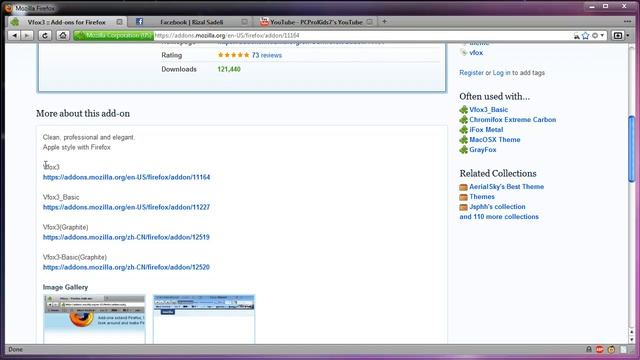Click the collection icon beside AerialSky's Best Theme
This screenshot has width=640, height=360.
(x=463, y=187)
